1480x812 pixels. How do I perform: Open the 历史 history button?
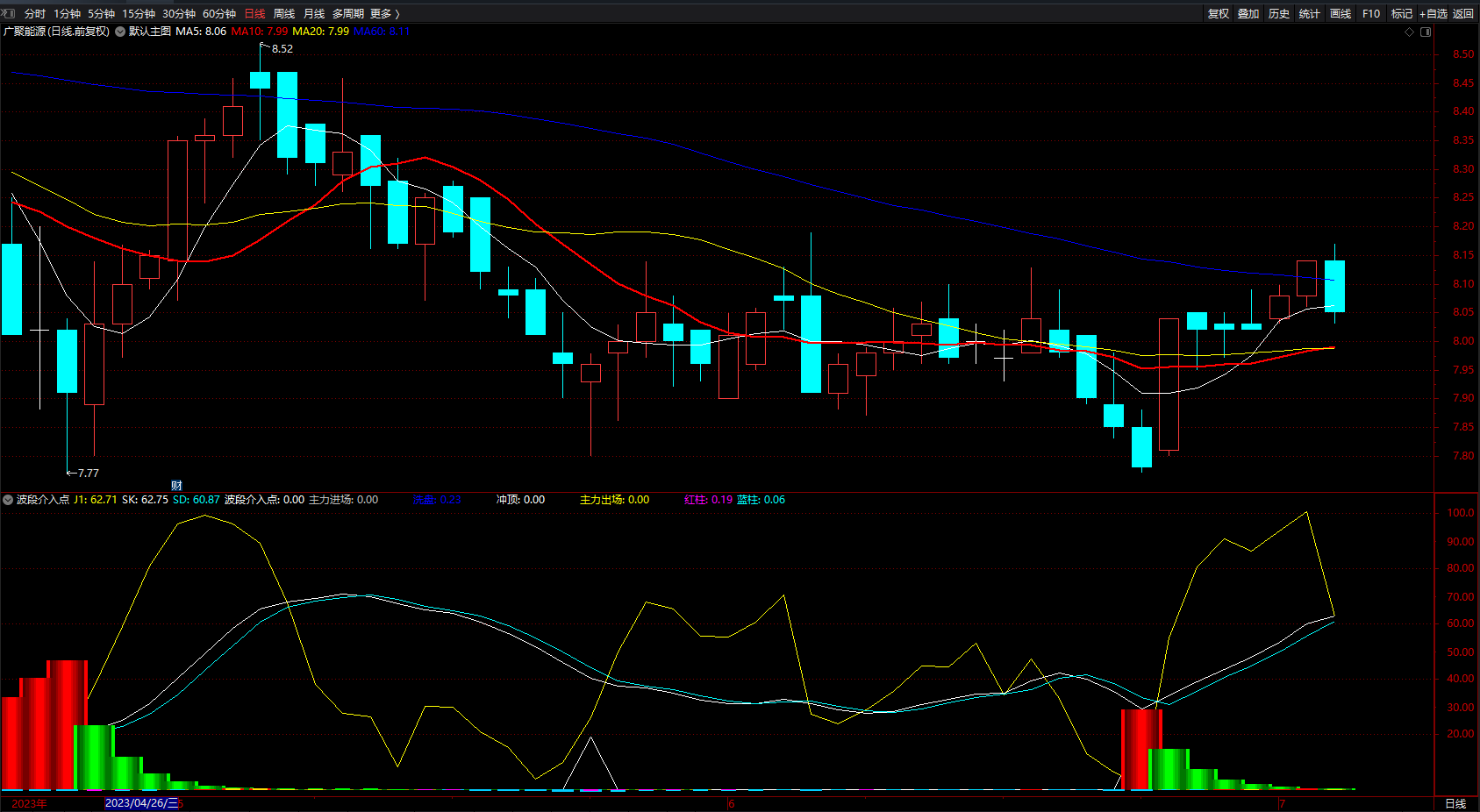(x=1279, y=14)
